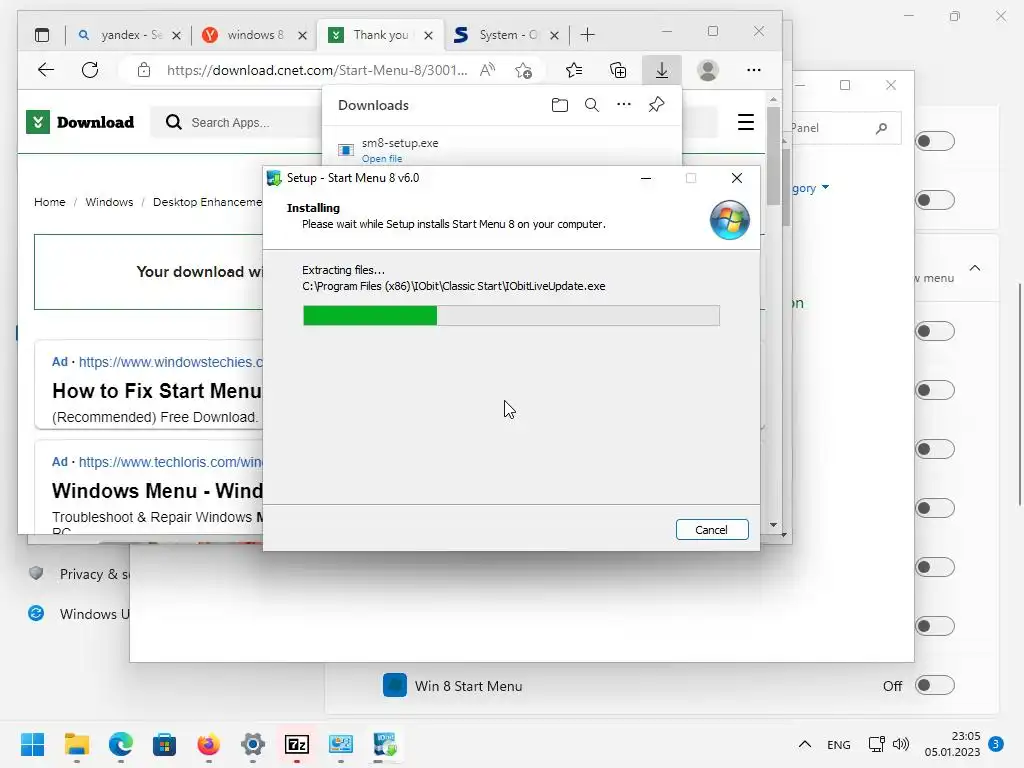Open Windows breadcrumb link
The height and width of the screenshot is (768, 1024).
(109, 202)
